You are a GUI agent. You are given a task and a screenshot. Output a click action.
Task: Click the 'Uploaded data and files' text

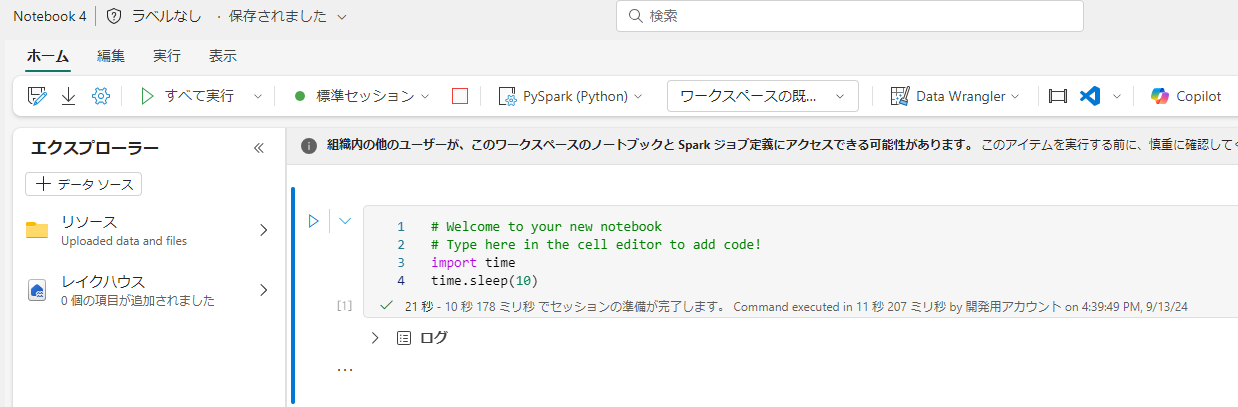click(124, 241)
